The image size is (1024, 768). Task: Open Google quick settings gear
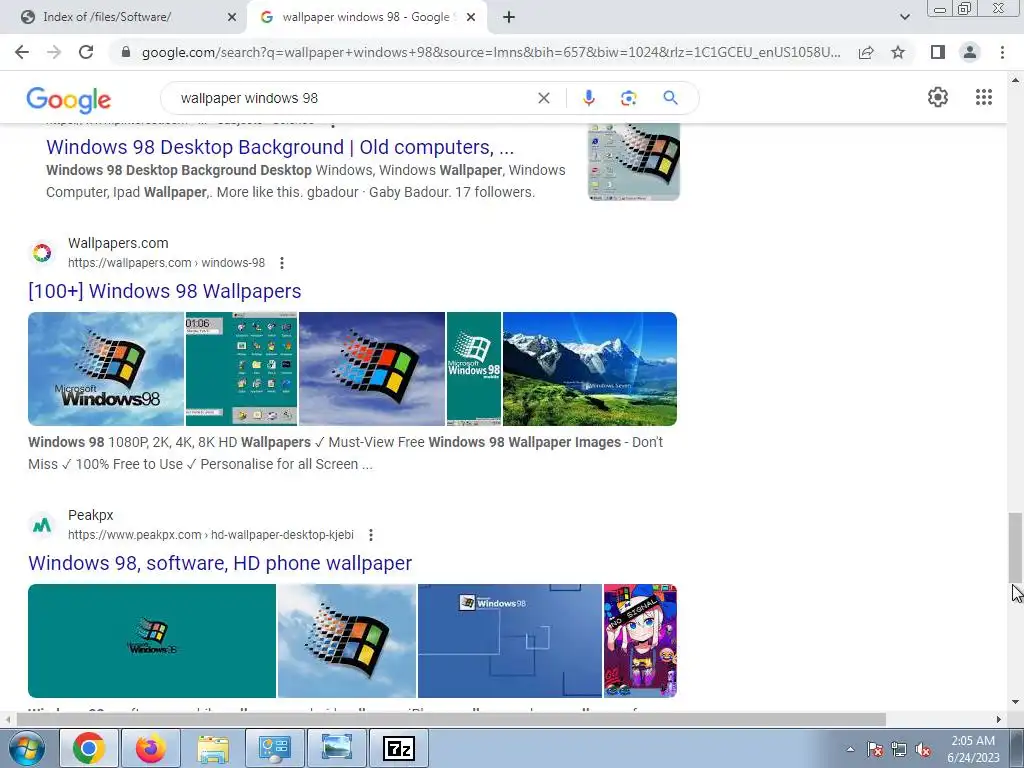click(938, 97)
